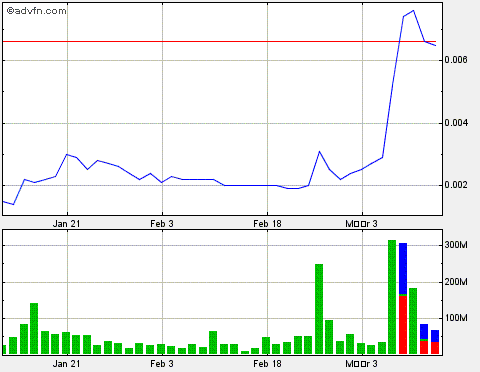Select the 300M volume axis label
This screenshot has width=480, height=372.
point(456,245)
